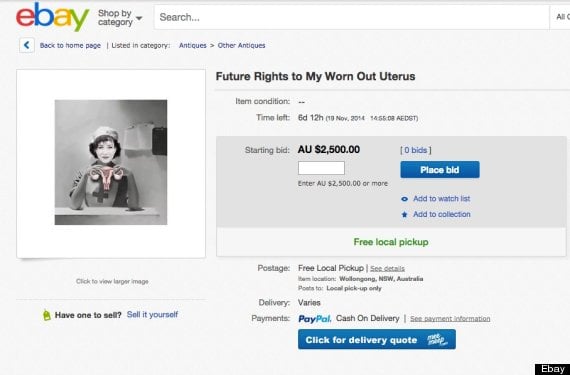Expand the Shop by category dropdown
570x375 pixels.
click(120, 17)
